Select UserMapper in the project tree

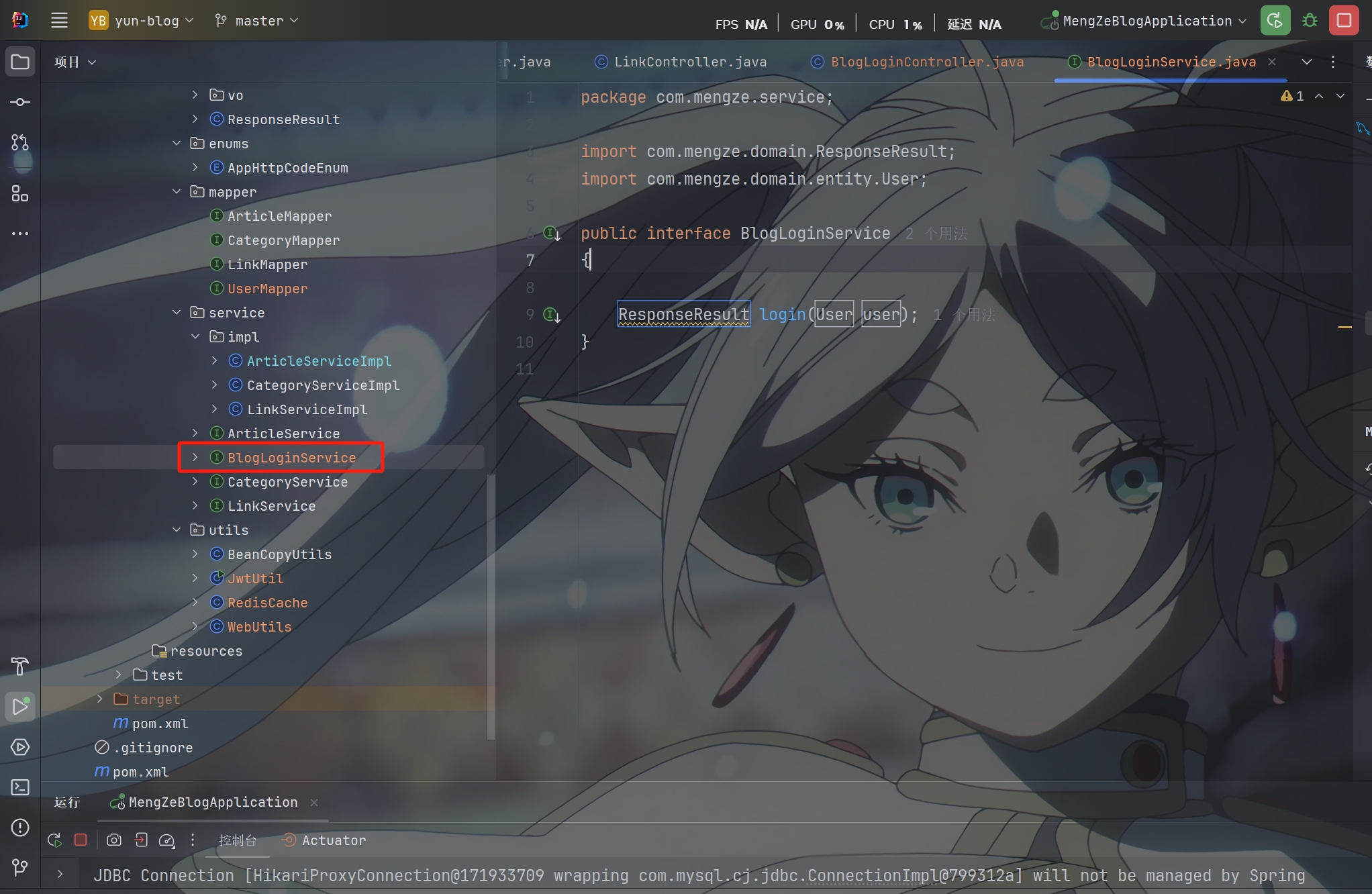click(x=267, y=289)
